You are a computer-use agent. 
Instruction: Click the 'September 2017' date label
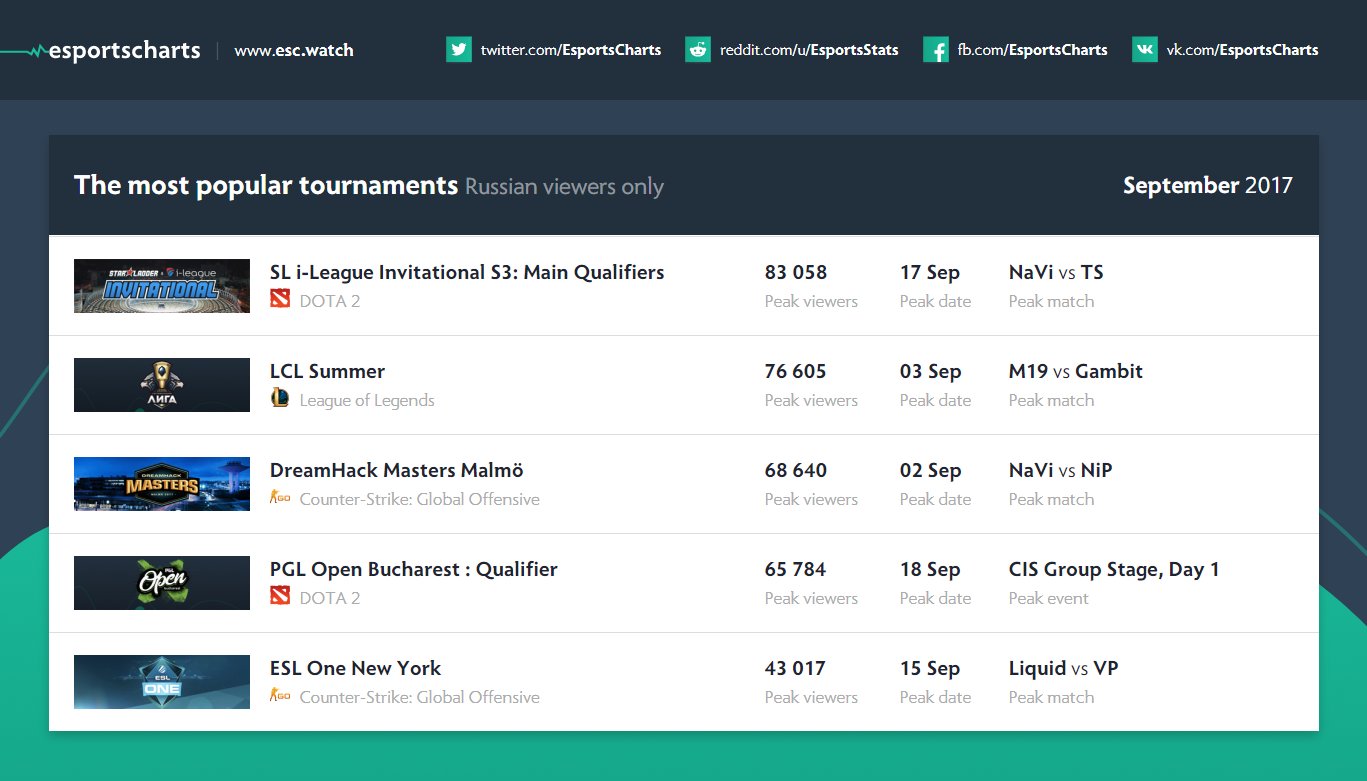point(1208,185)
